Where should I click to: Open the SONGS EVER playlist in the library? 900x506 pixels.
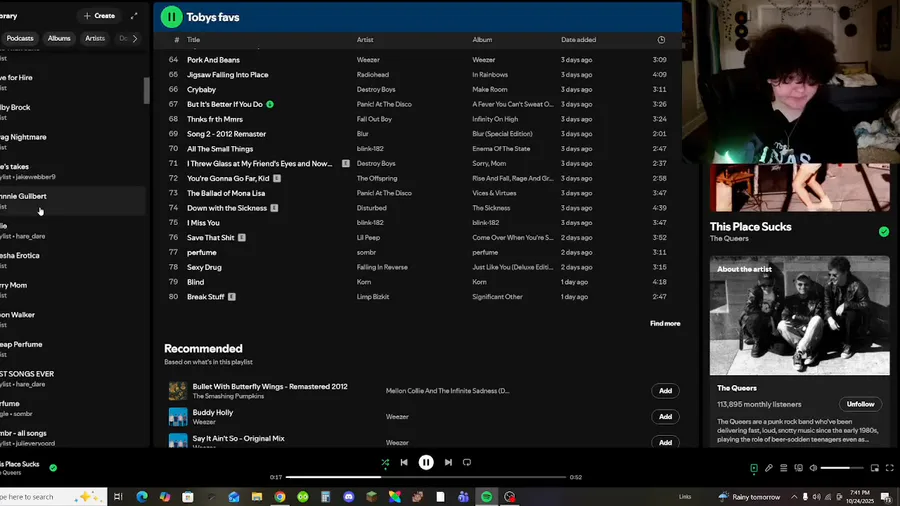point(73,379)
